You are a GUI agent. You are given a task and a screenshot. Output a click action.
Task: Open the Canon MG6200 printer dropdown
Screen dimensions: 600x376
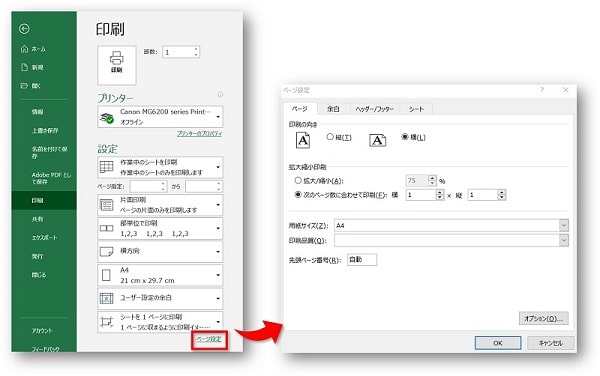(218, 116)
